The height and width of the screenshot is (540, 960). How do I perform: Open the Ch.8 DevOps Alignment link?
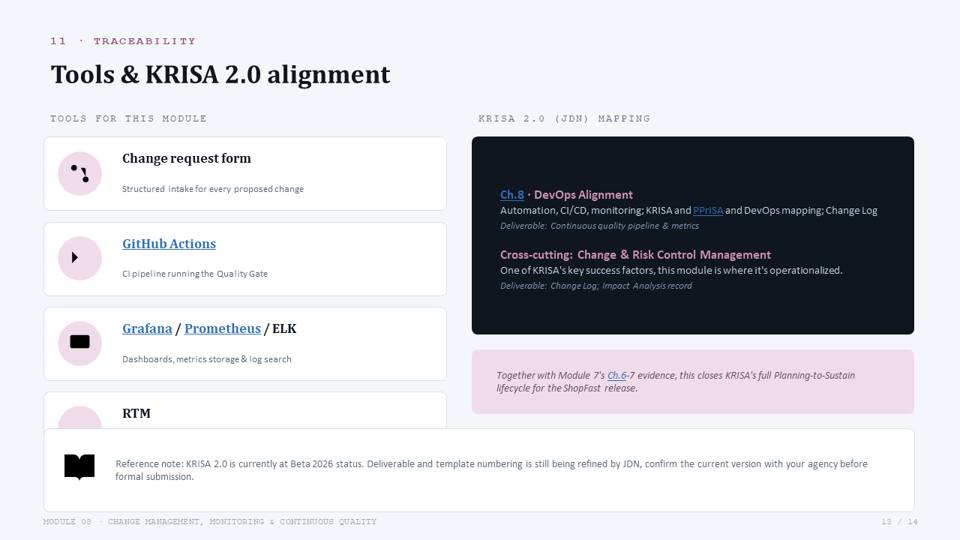click(x=512, y=195)
